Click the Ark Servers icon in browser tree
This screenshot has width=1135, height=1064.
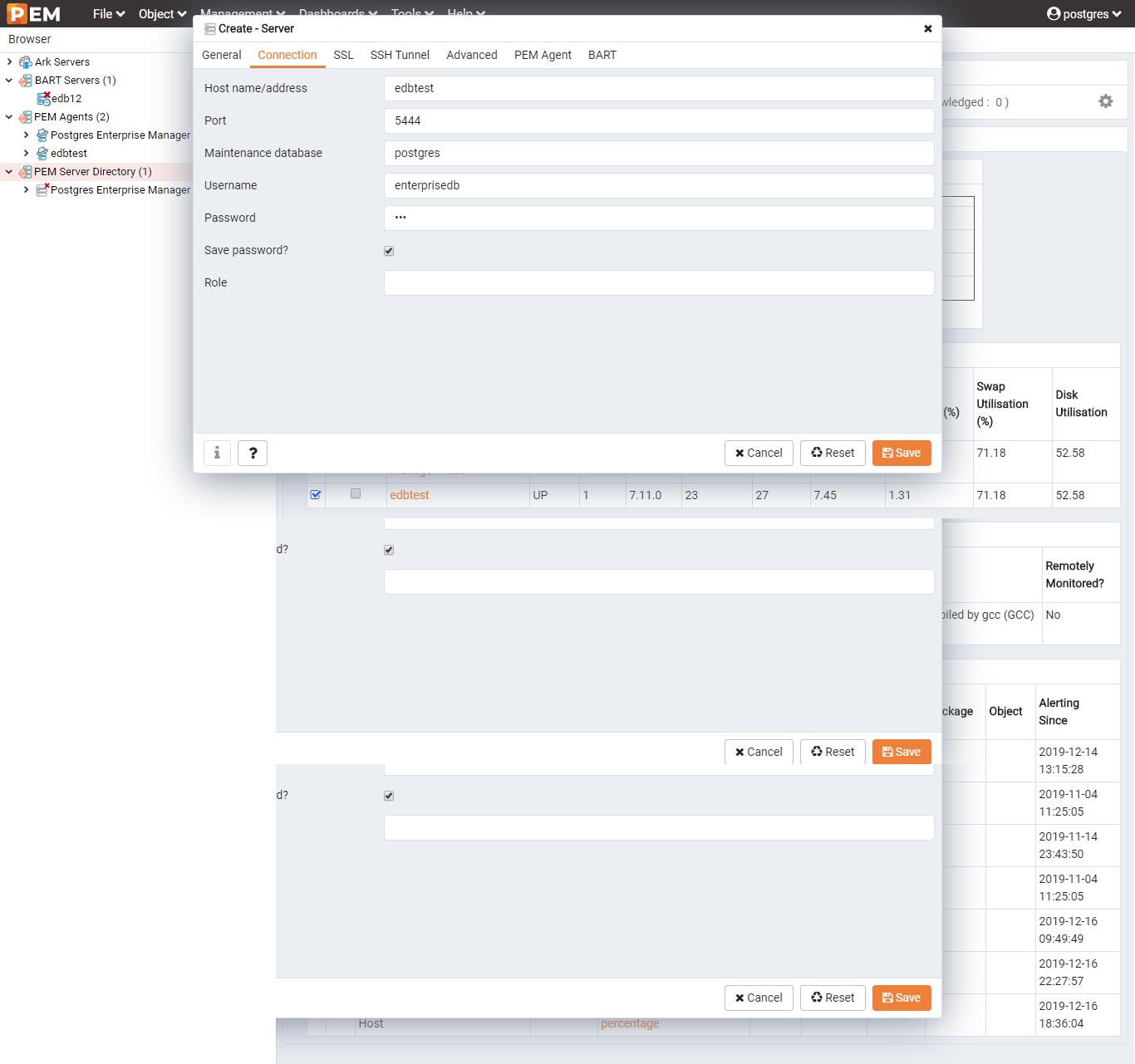pyautogui.click(x=26, y=62)
